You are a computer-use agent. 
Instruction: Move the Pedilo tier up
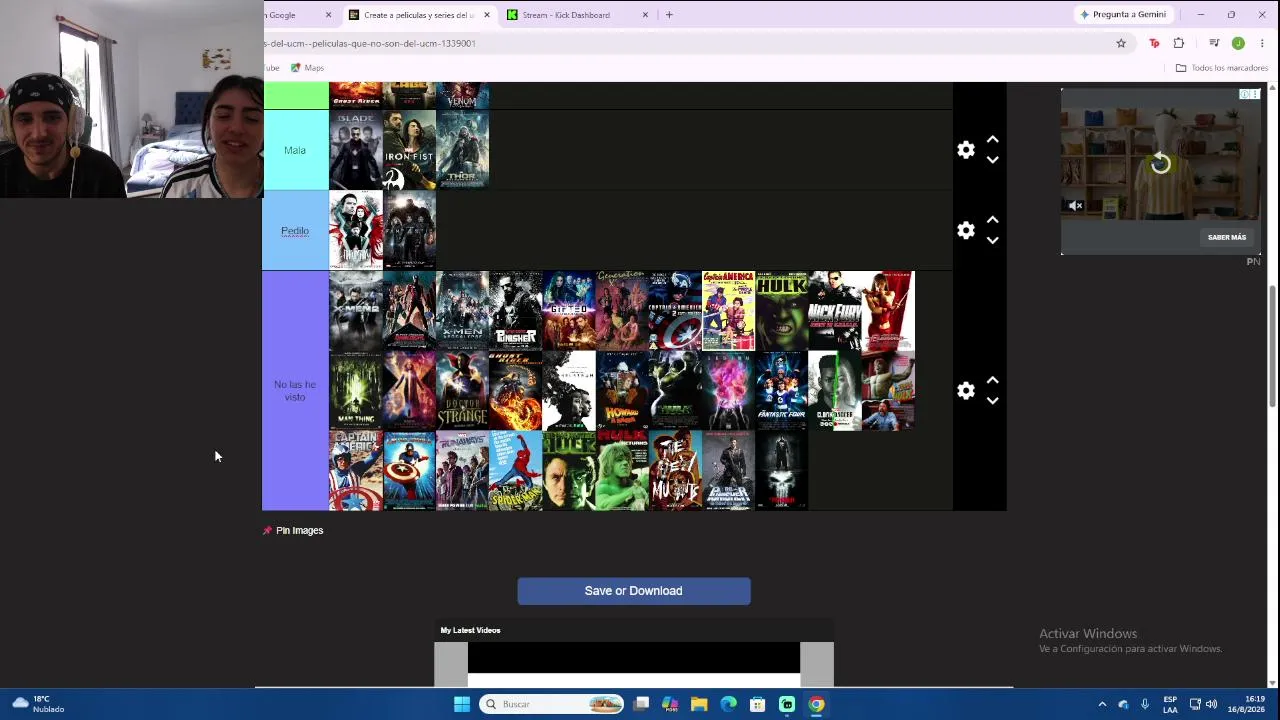(x=992, y=220)
